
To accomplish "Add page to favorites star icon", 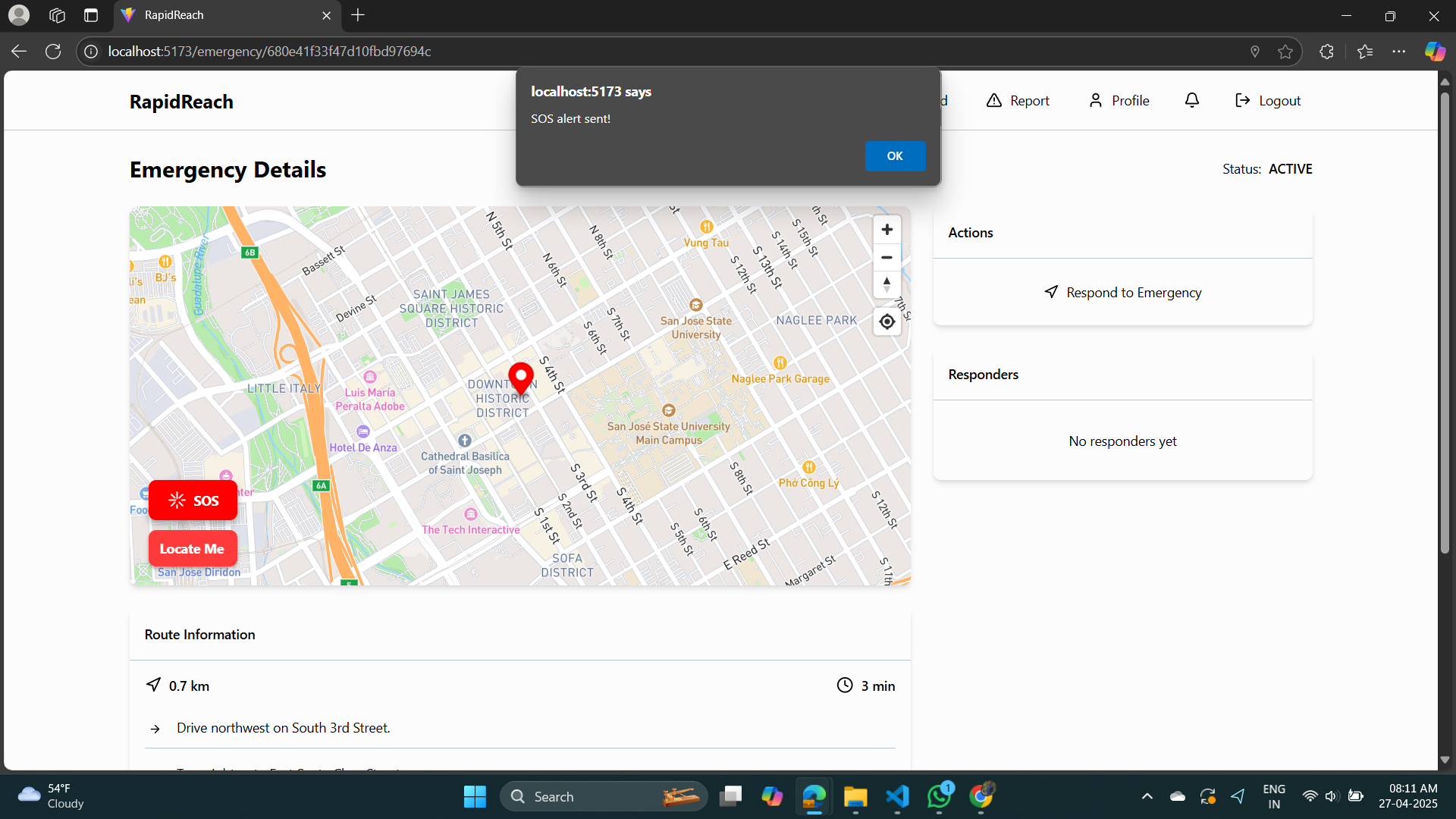I will 1285,52.
